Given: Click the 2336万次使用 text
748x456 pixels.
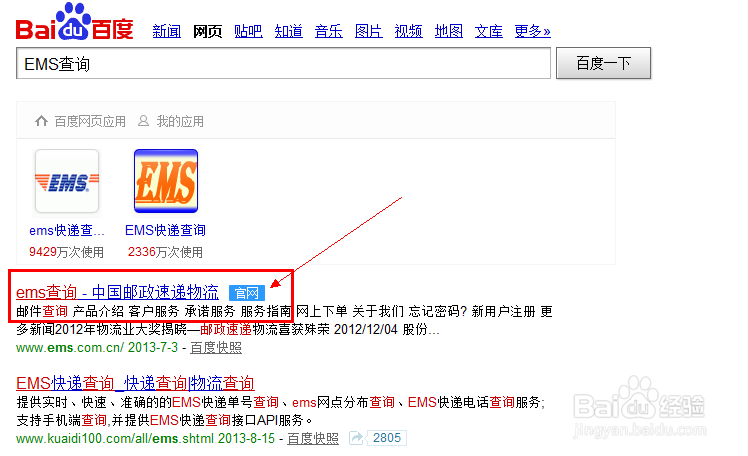Looking at the screenshot, I should [x=165, y=252].
